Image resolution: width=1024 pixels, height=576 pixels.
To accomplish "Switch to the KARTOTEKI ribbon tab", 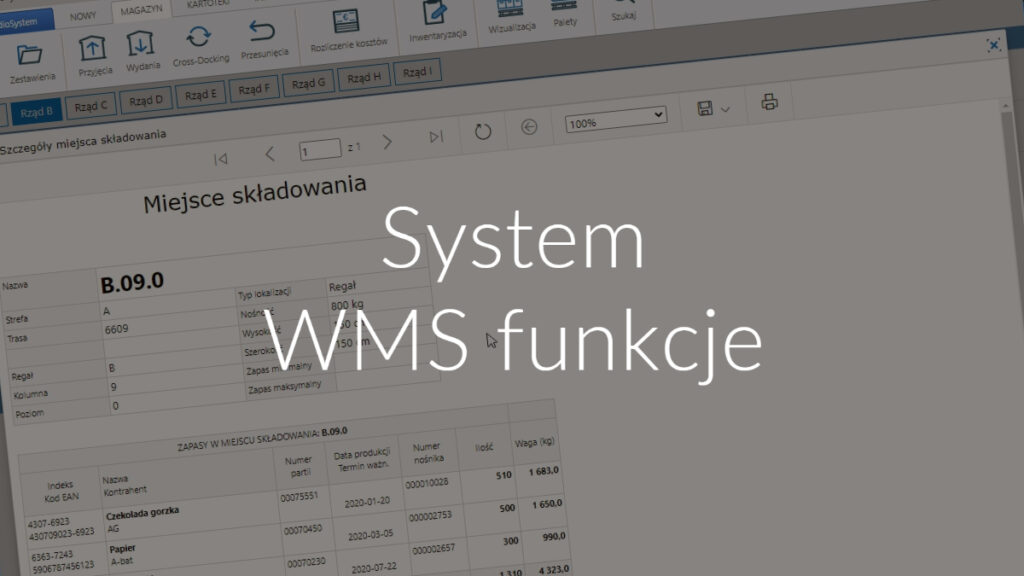I will [208, 4].
